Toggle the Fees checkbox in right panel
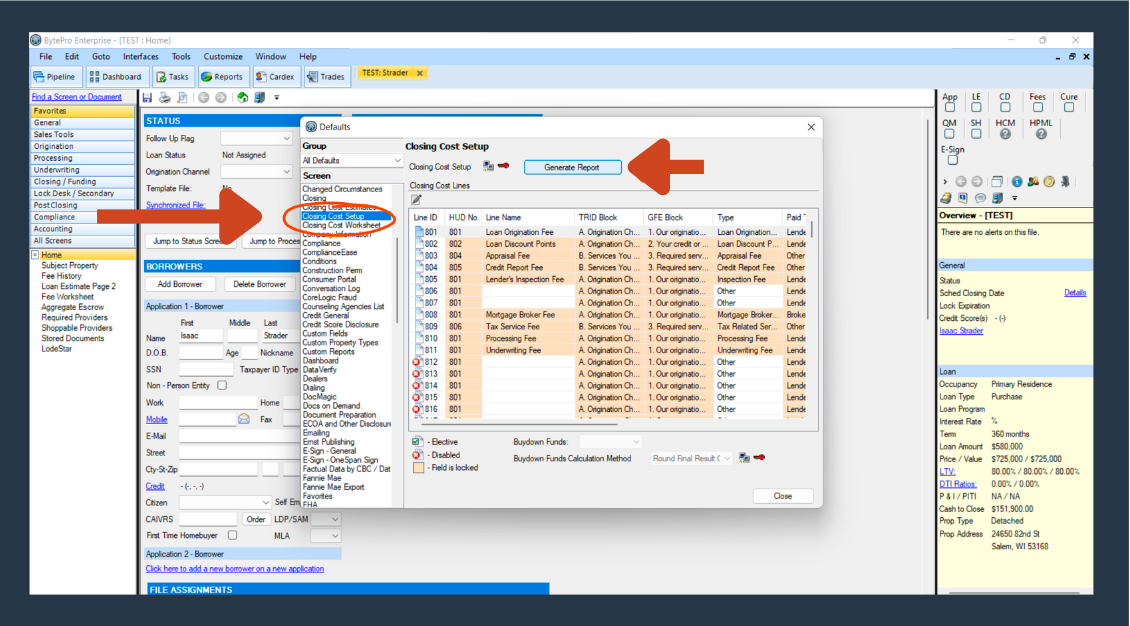The width and height of the screenshot is (1130, 626). (x=1037, y=108)
